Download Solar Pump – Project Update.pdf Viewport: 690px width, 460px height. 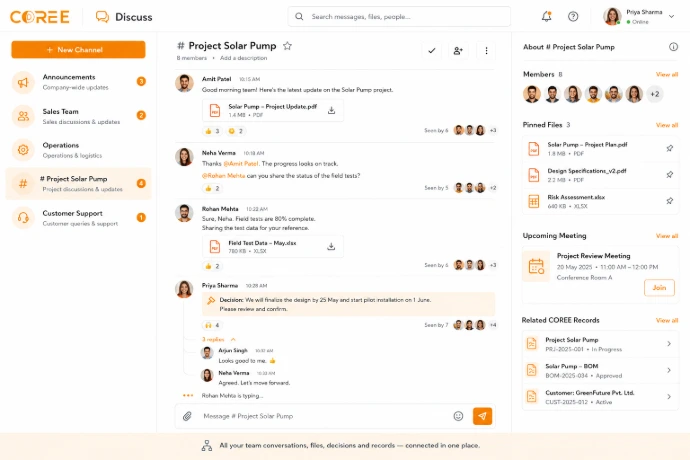coord(331,110)
